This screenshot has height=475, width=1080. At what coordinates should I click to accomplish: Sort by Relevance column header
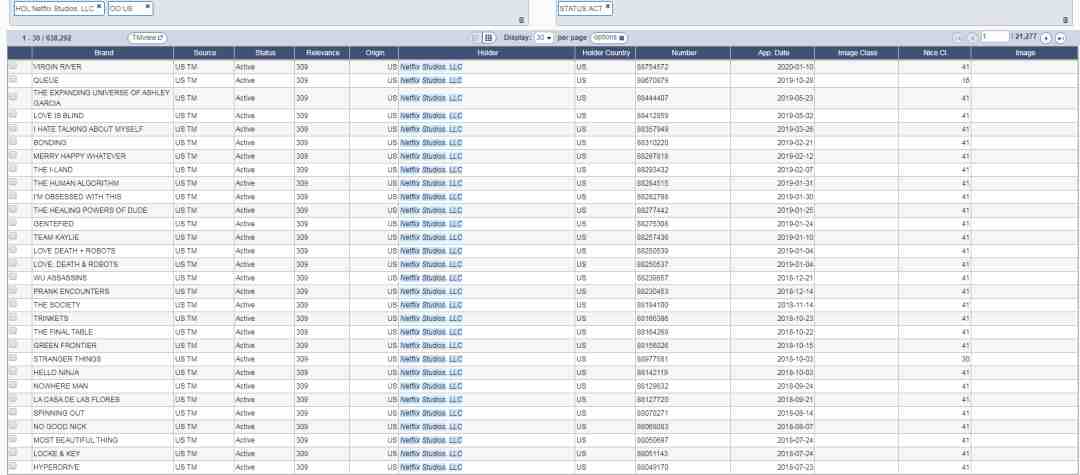point(322,53)
